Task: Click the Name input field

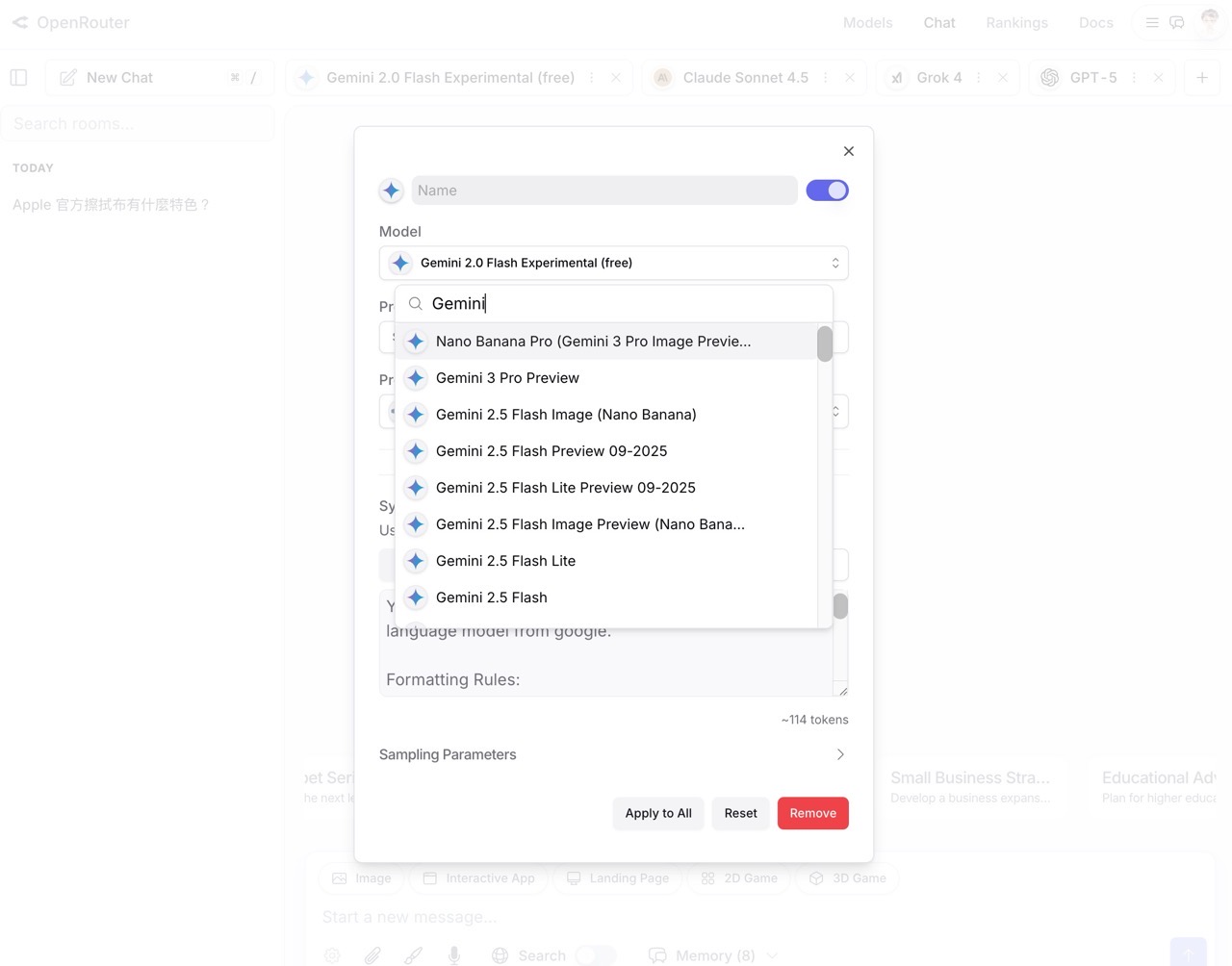Action: coord(603,191)
